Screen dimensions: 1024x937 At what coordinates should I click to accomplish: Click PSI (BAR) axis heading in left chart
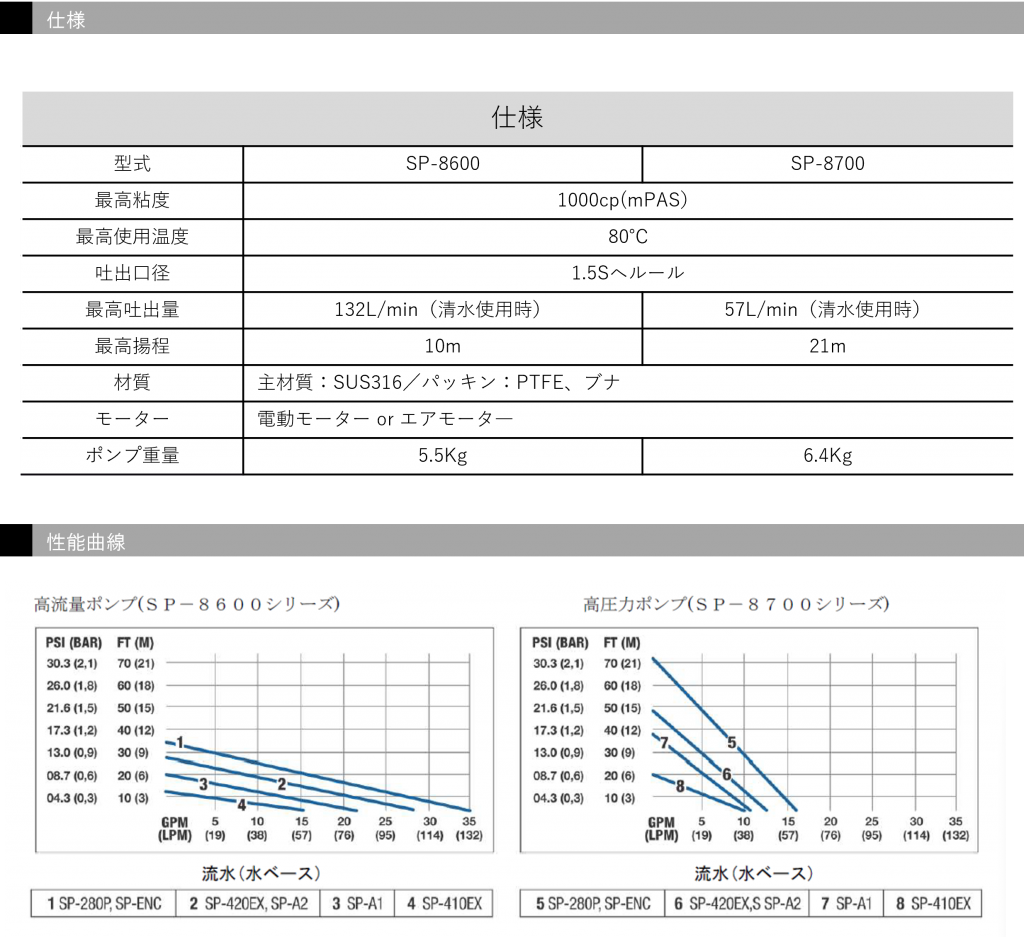tap(73, 643)
